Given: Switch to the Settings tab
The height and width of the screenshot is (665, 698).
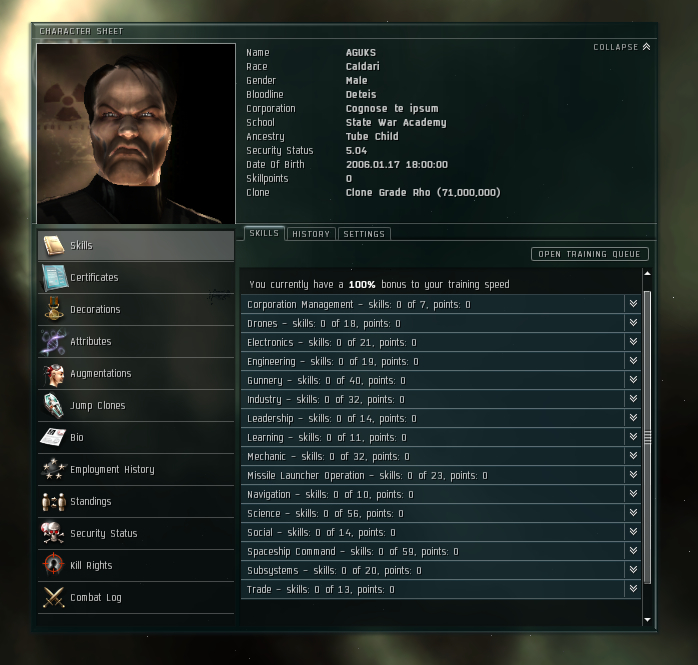Looking at the screenshot, I should click(364, 234).
